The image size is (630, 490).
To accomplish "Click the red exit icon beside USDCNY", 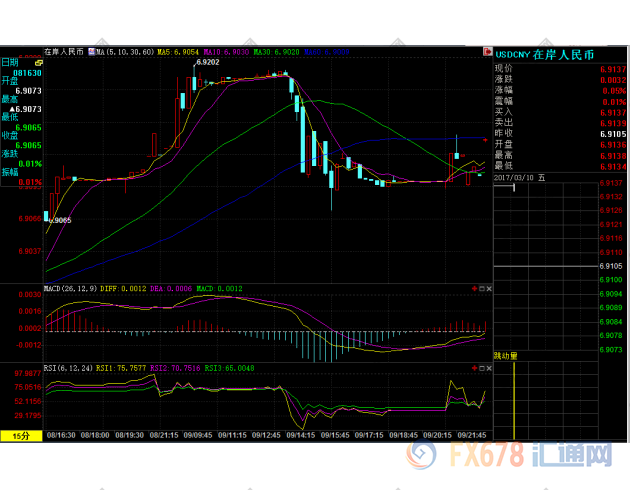I will pos(487,51).
